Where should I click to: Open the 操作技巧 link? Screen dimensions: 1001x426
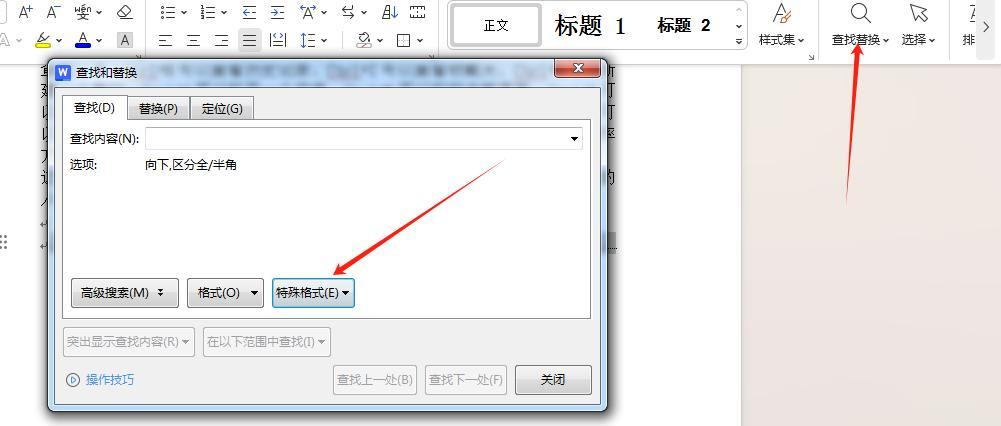(x=110, y=380)
